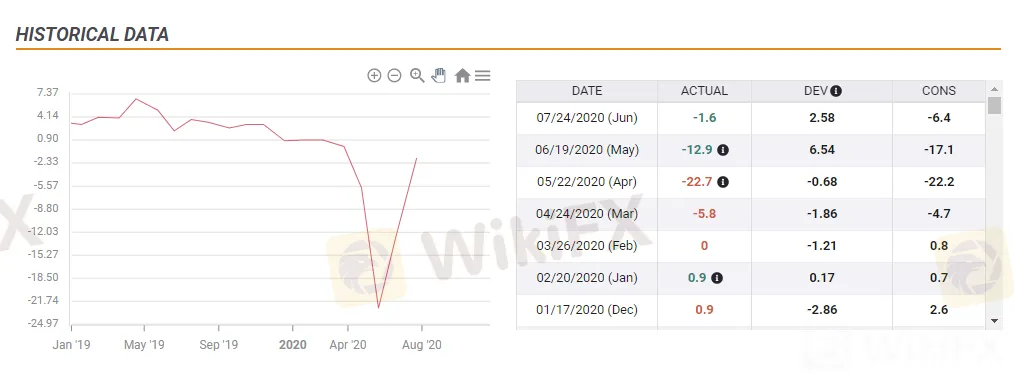Click info icon next to -22.7 value
Viewport: 1014px width, 391px height.
[723, 182]
